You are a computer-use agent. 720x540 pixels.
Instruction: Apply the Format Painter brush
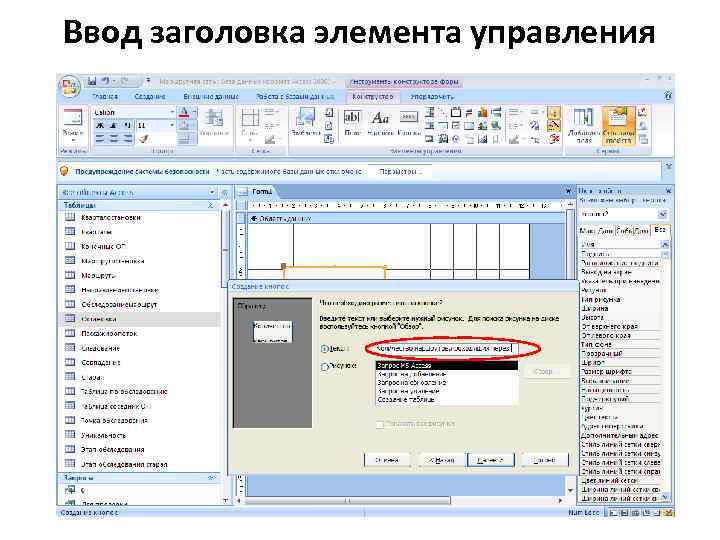[x=144, y=138]
